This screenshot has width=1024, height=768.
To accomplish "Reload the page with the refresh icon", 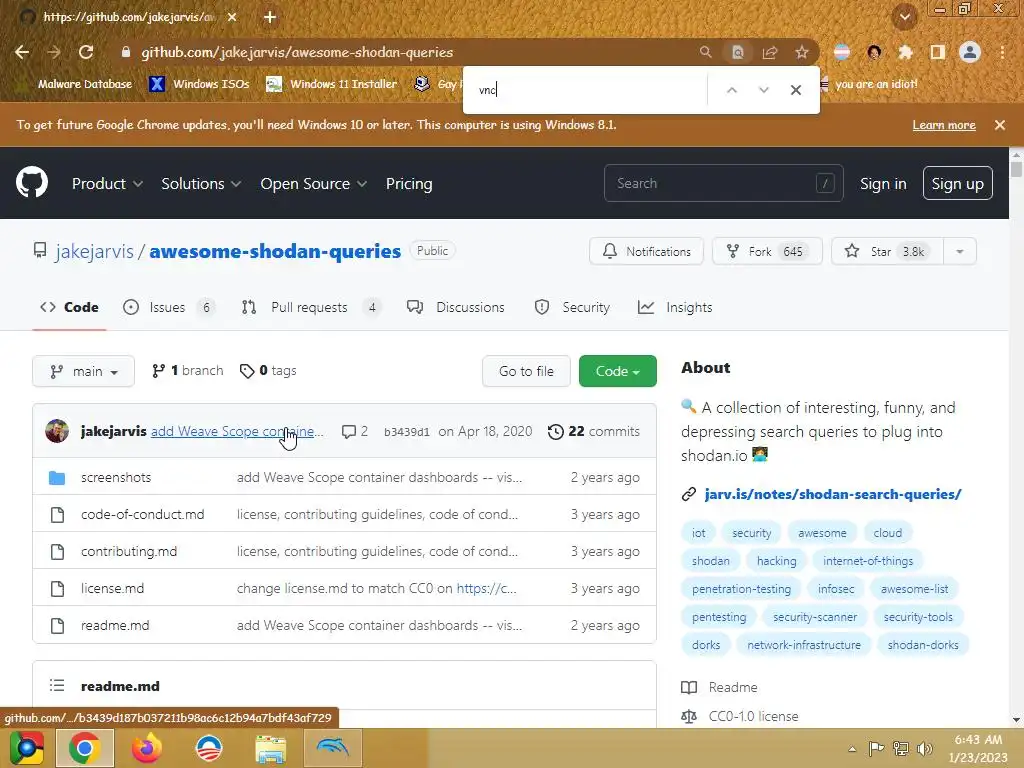I will click(x=86, y=52).
